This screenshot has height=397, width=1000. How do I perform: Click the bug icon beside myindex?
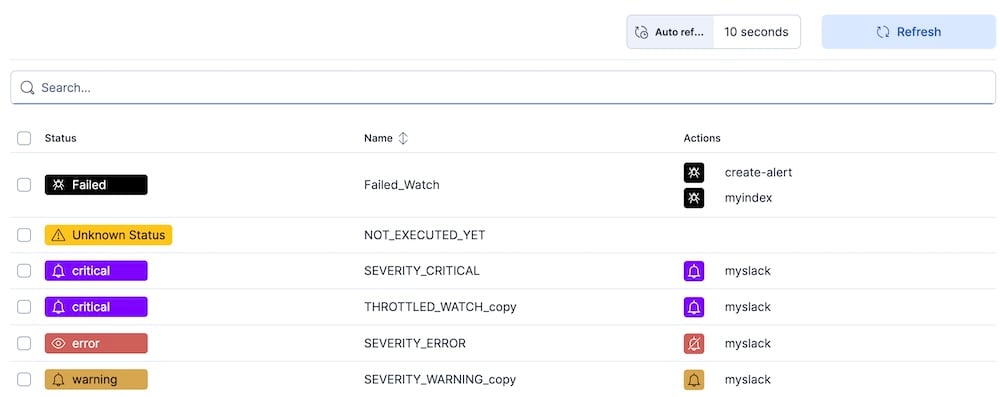pos(694,198)
